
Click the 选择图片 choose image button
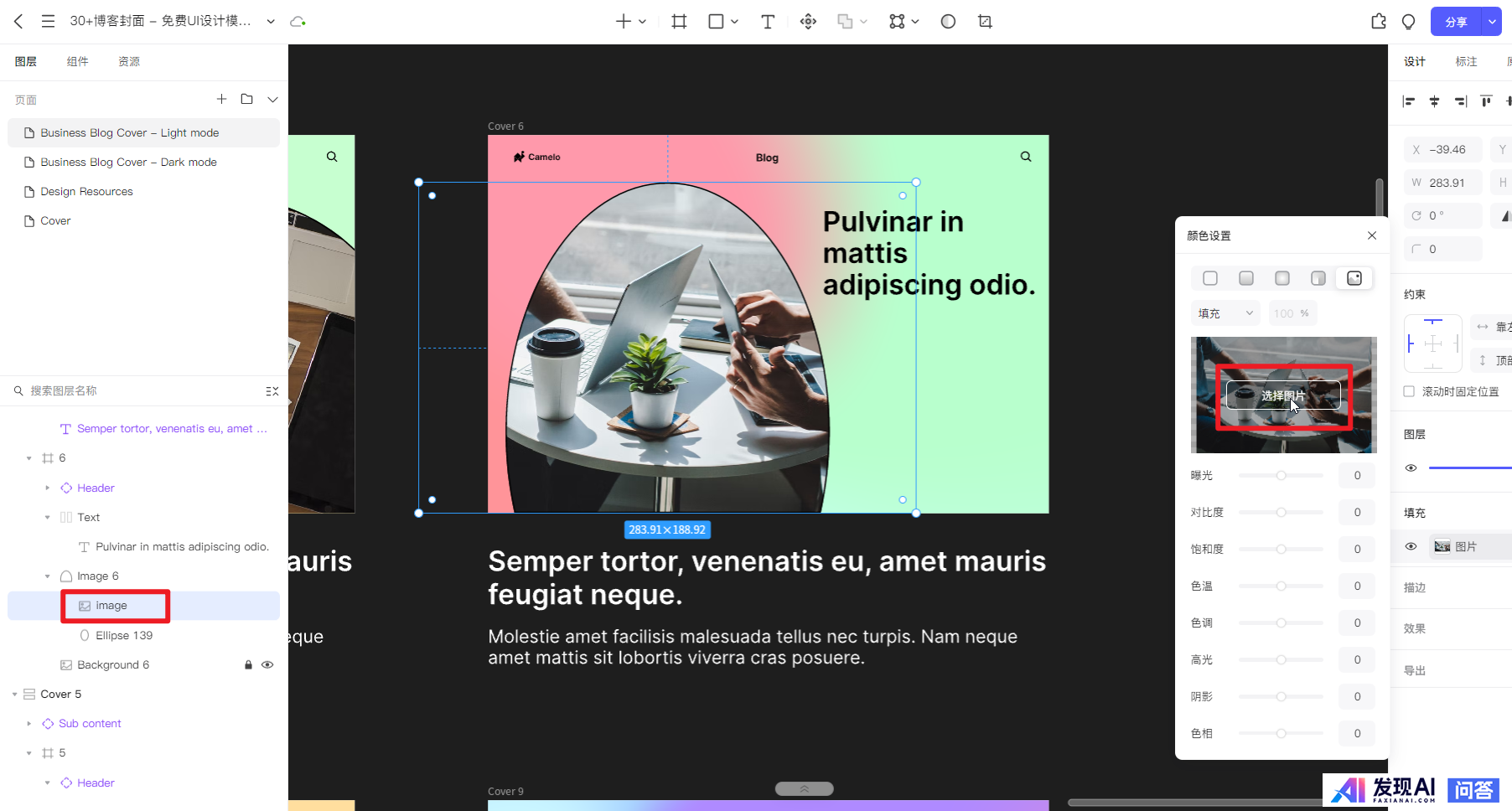click(x=1282, y=395)
